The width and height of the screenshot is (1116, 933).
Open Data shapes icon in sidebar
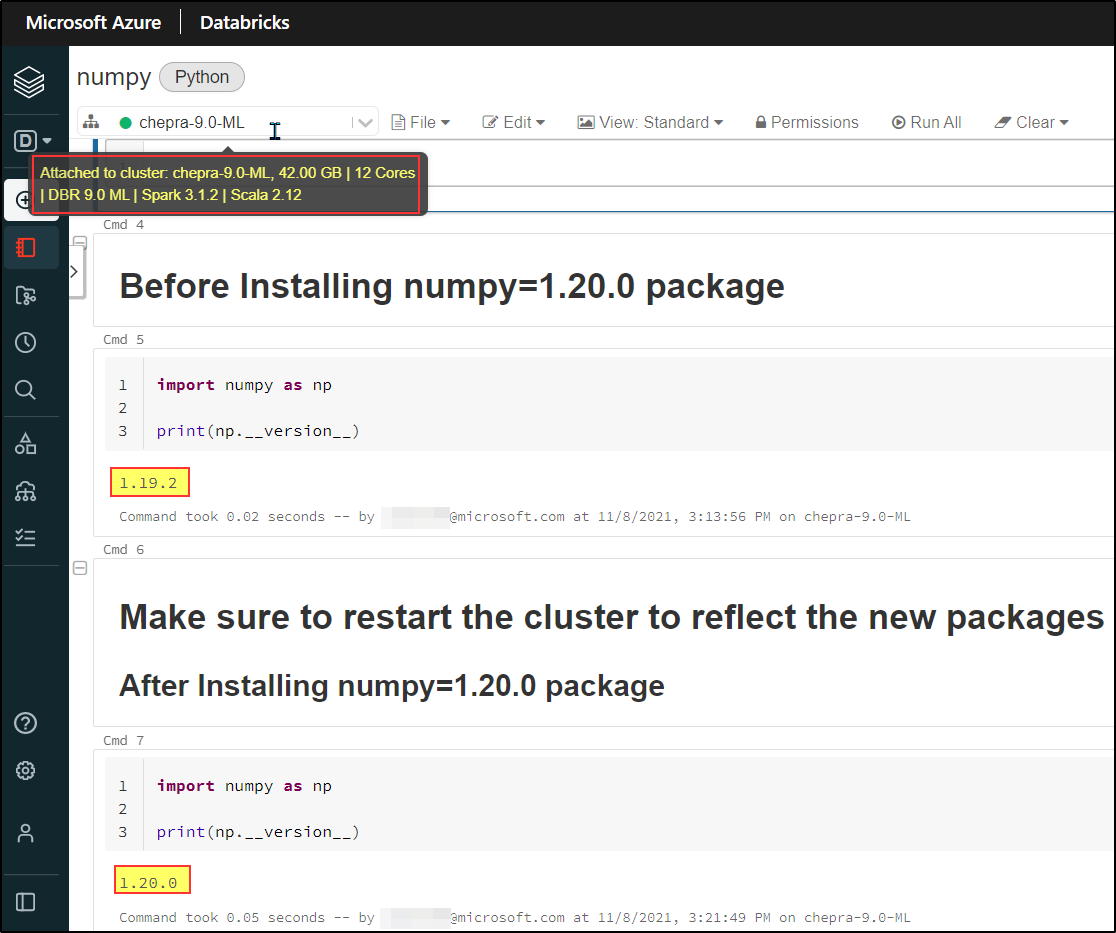pos(26,443)
